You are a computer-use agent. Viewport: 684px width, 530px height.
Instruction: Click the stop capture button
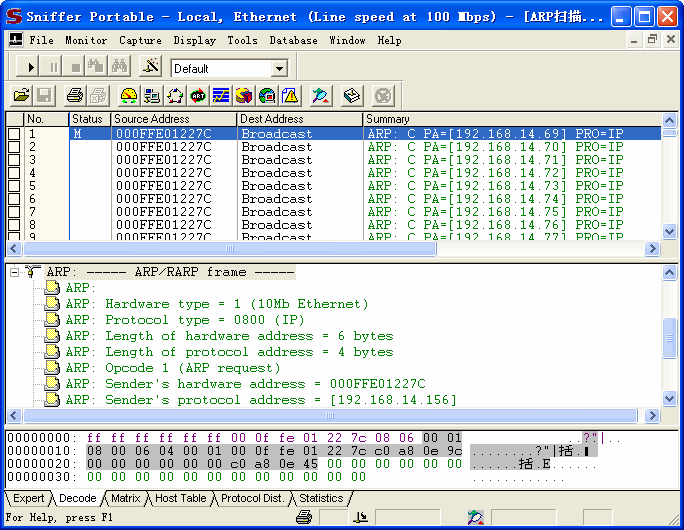(x=75, y=67)
